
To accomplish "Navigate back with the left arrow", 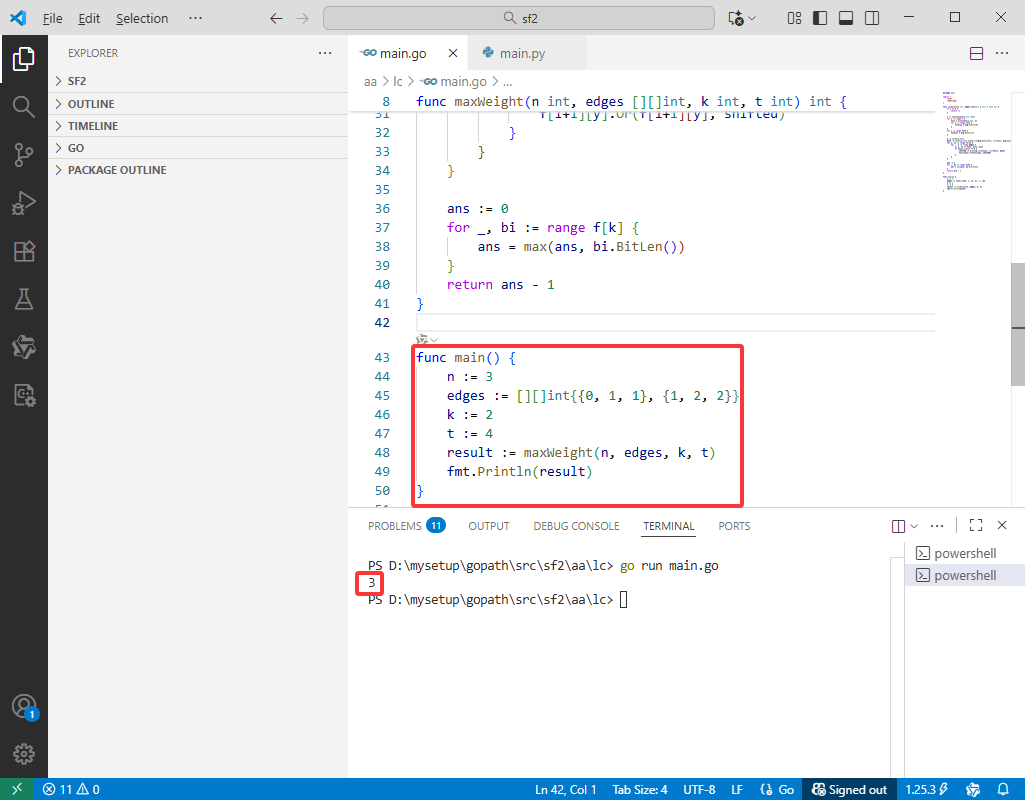I will pyautogui.click(x=276, y=18).
